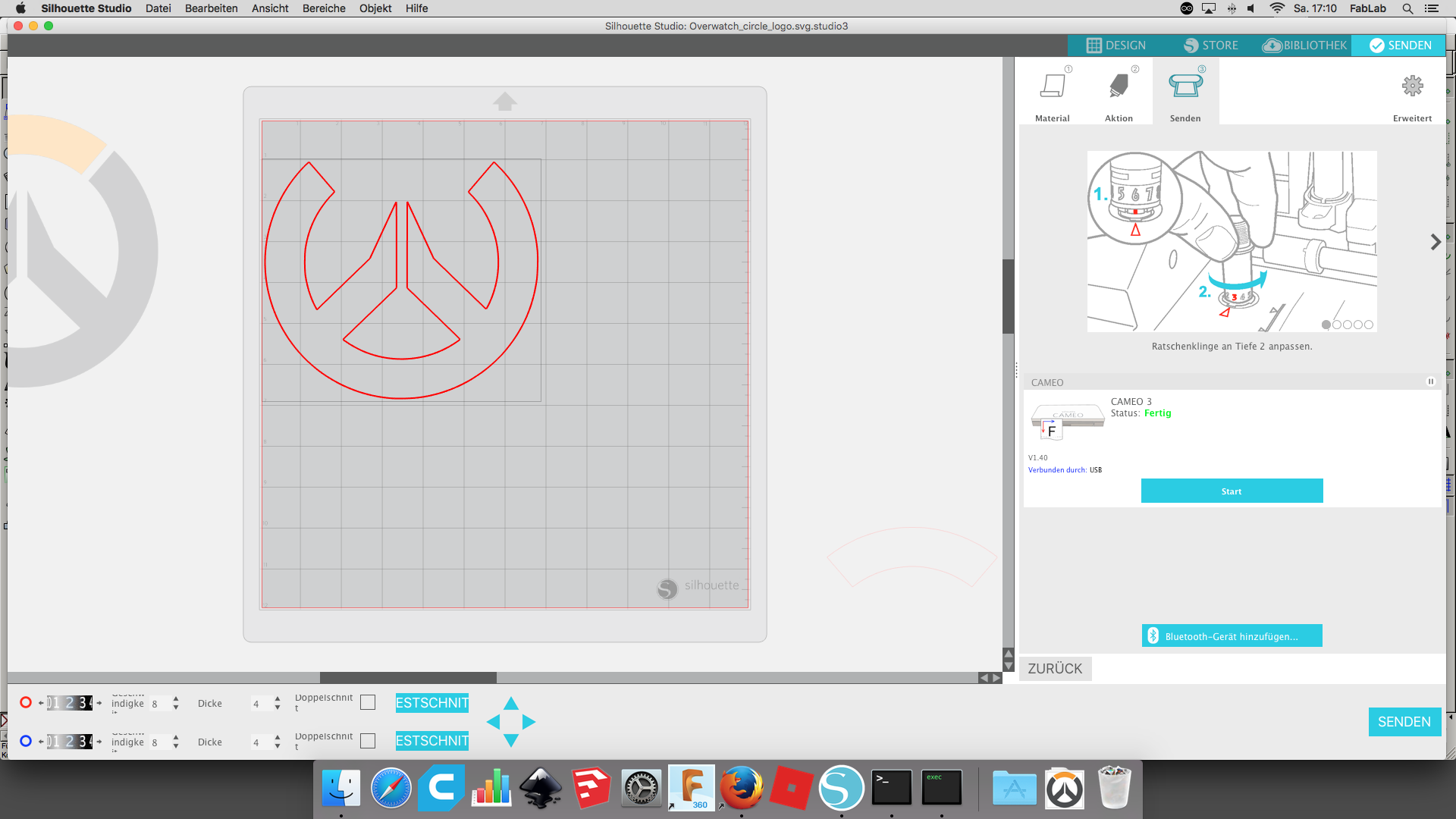Click the mat load arrow above cutting mat
The width and height of the screenshot is (1456, 819).
pyautogui.click(x=505, y=101)
